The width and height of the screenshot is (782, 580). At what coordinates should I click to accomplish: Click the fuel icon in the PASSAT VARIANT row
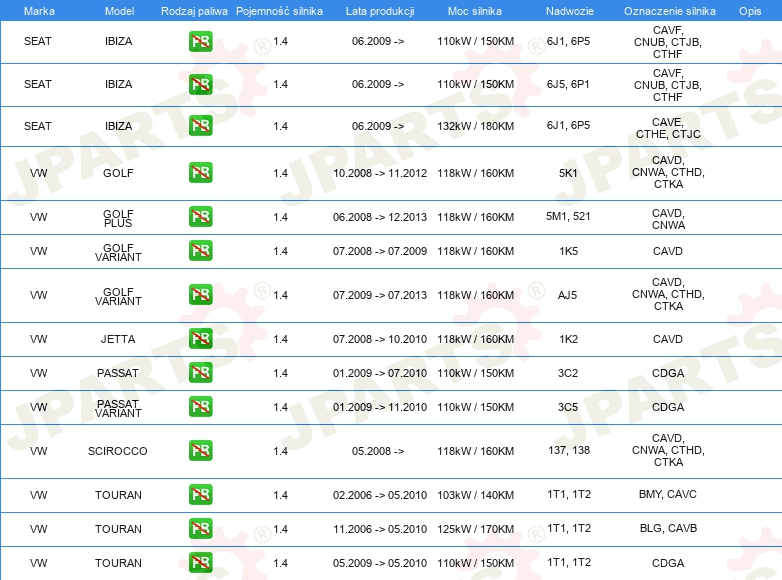(x=200, y=407)
